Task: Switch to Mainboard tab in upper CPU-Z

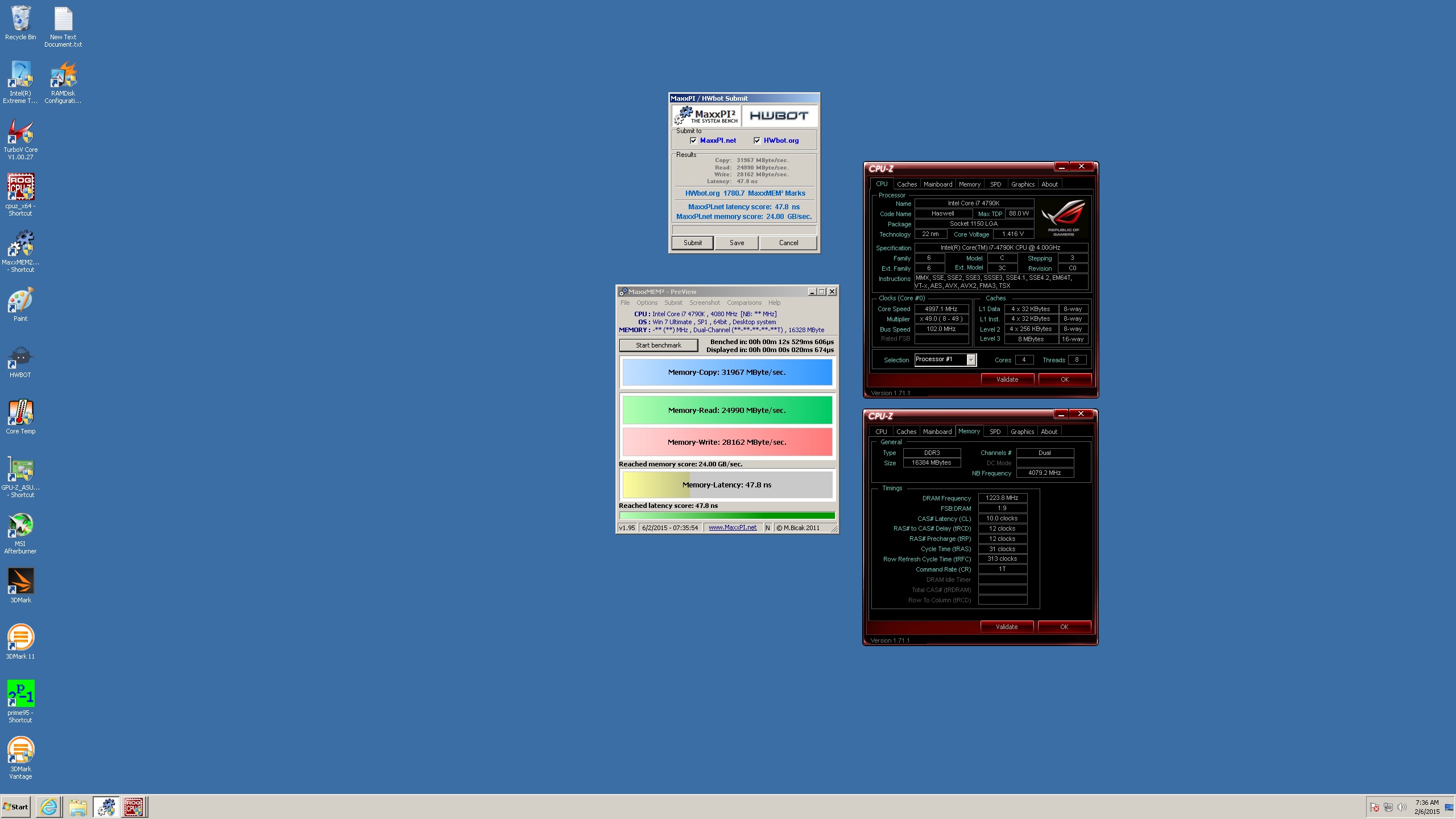Action: [x=938, y=184]
